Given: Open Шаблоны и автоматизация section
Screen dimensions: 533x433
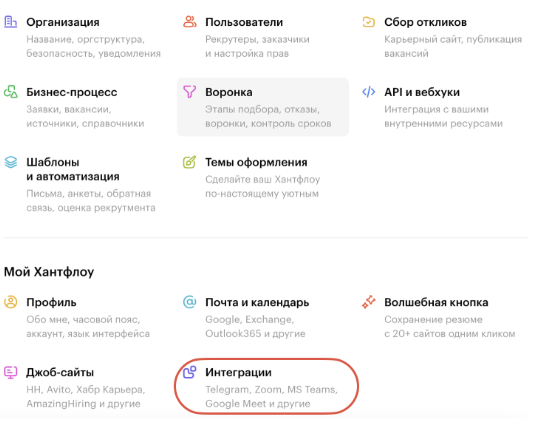Looking at the screenshot, I should [x=73, y=169].
